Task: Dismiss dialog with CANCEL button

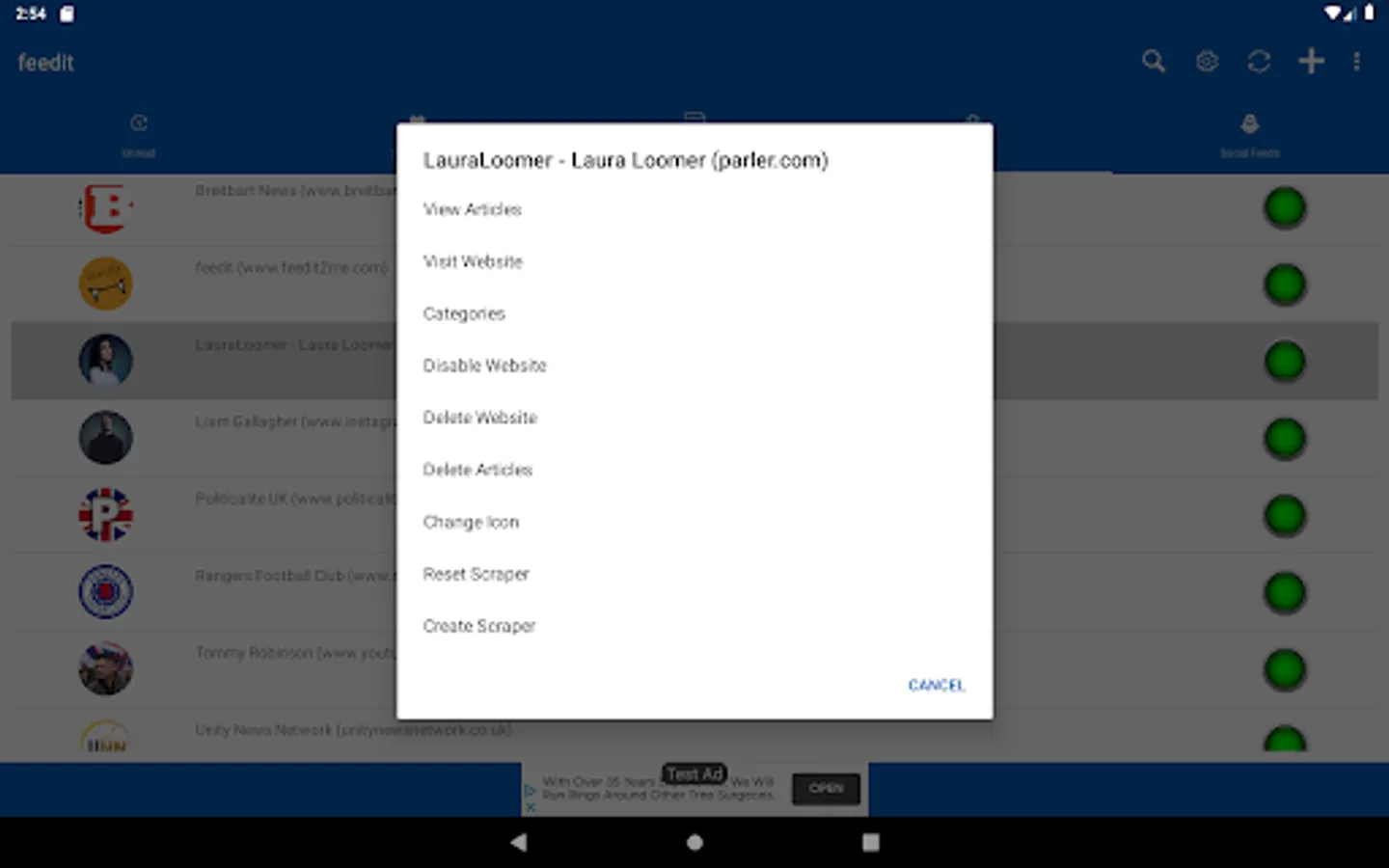Action: [x=936, y=685]
